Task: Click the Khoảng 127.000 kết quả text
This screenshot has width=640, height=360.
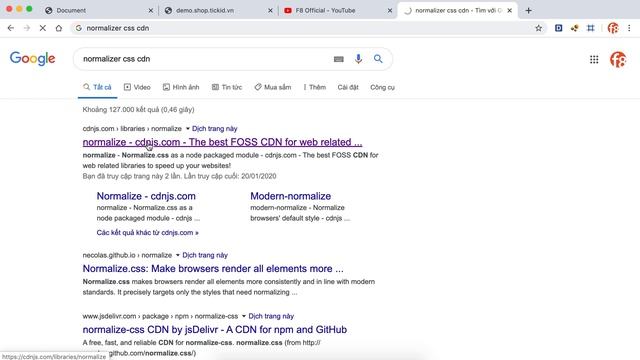Action: tap(138, 109)
